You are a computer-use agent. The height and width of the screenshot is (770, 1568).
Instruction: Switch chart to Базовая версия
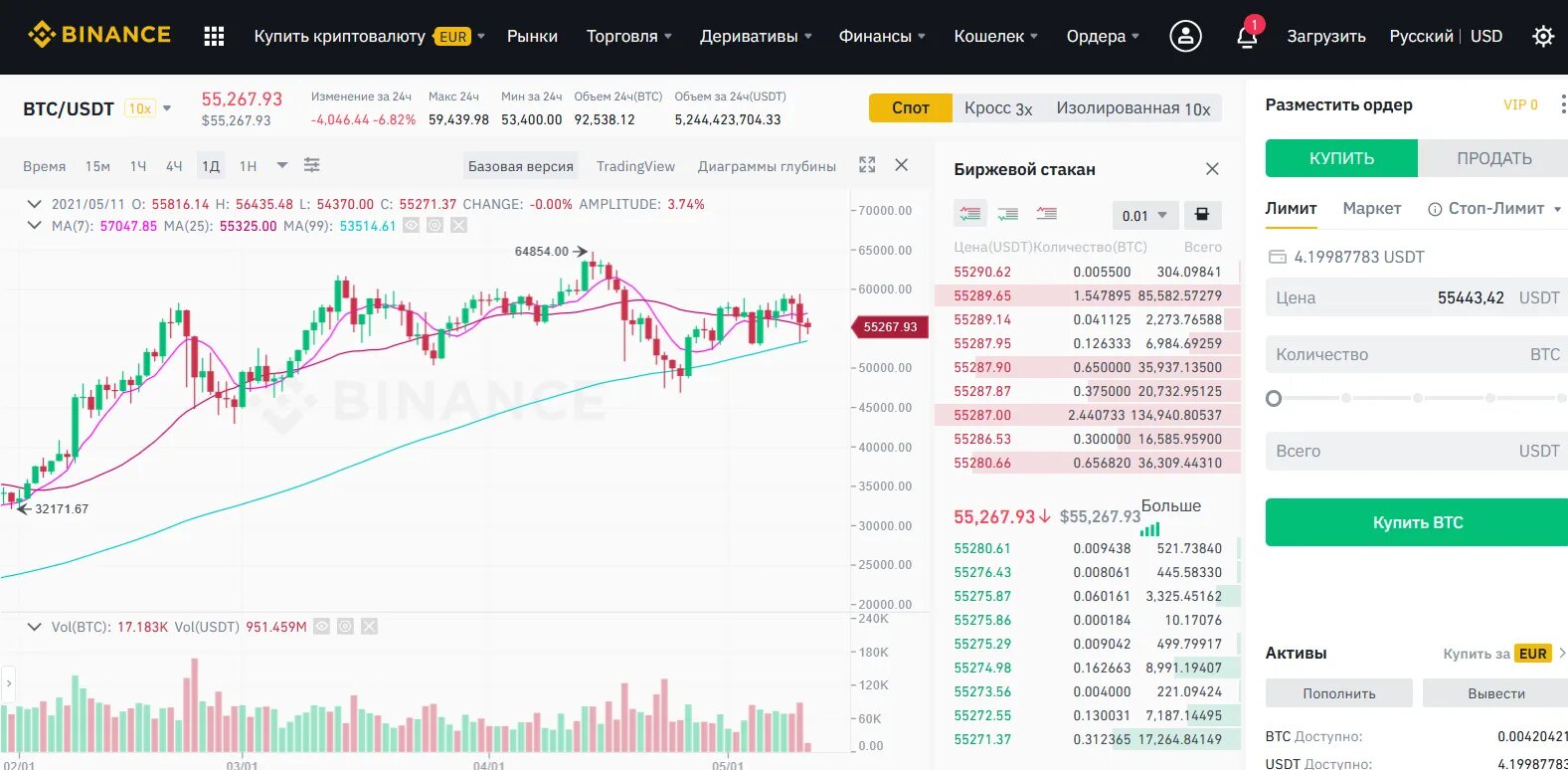pyautogui.click(x=521, y=166)
